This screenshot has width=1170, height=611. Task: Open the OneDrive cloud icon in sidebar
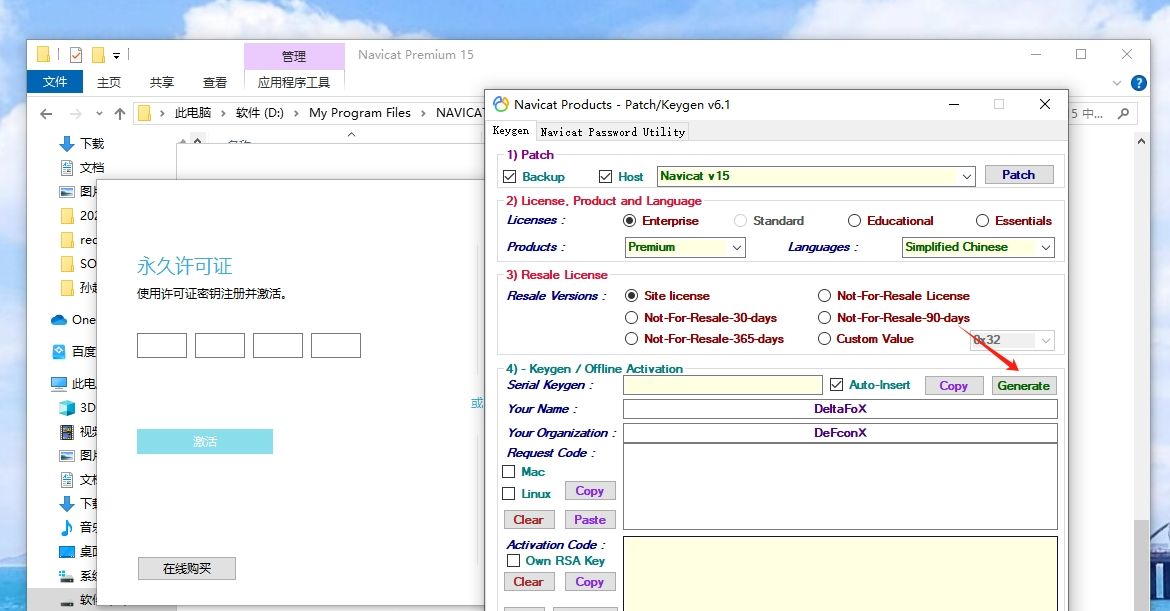[60, 320]
